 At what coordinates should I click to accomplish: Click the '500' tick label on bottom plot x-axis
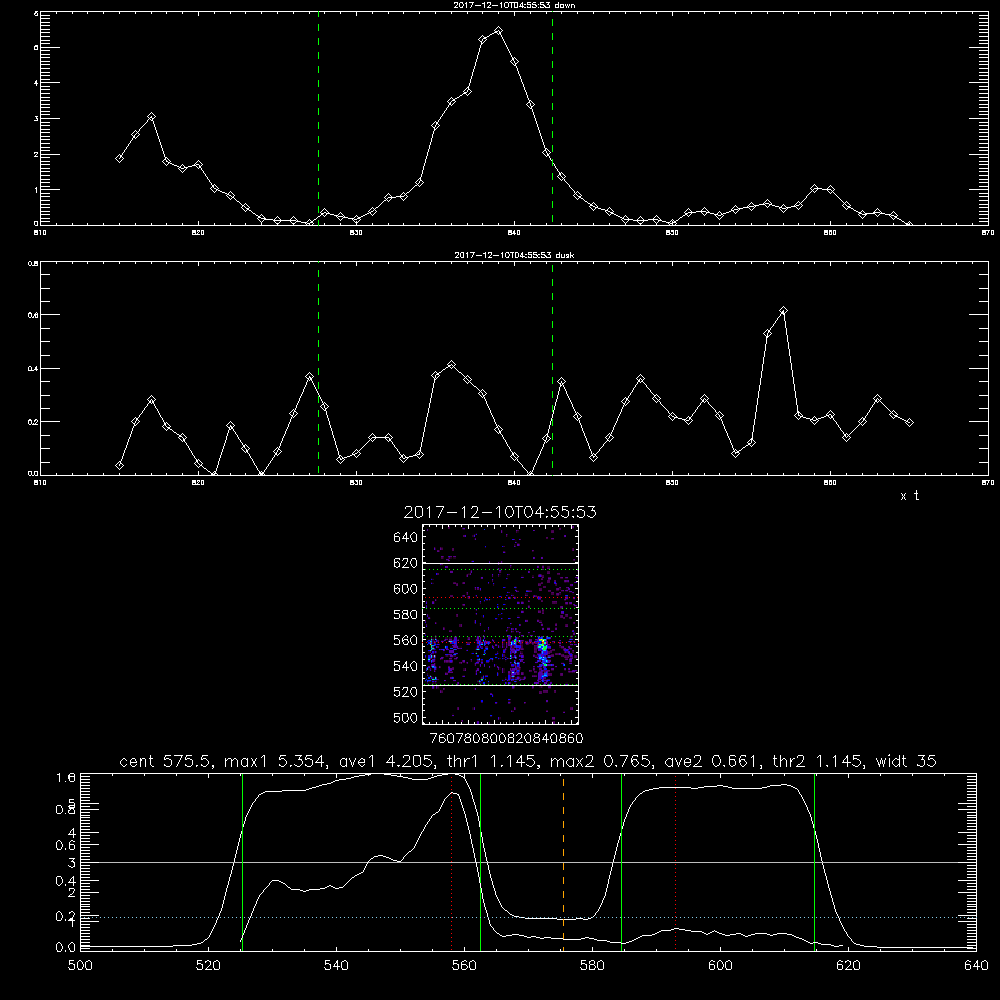tap(80, 965)
